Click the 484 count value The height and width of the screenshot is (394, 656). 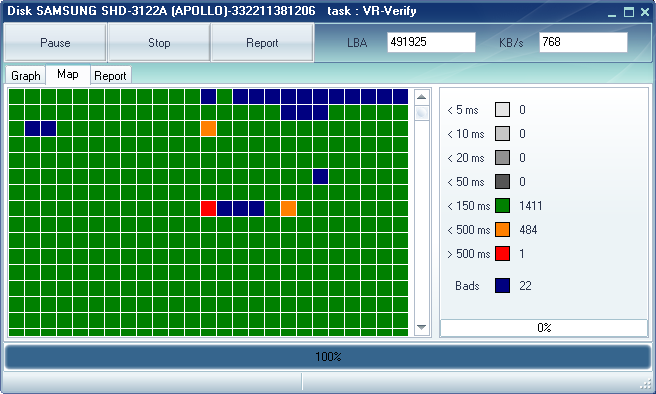point(528,230)
